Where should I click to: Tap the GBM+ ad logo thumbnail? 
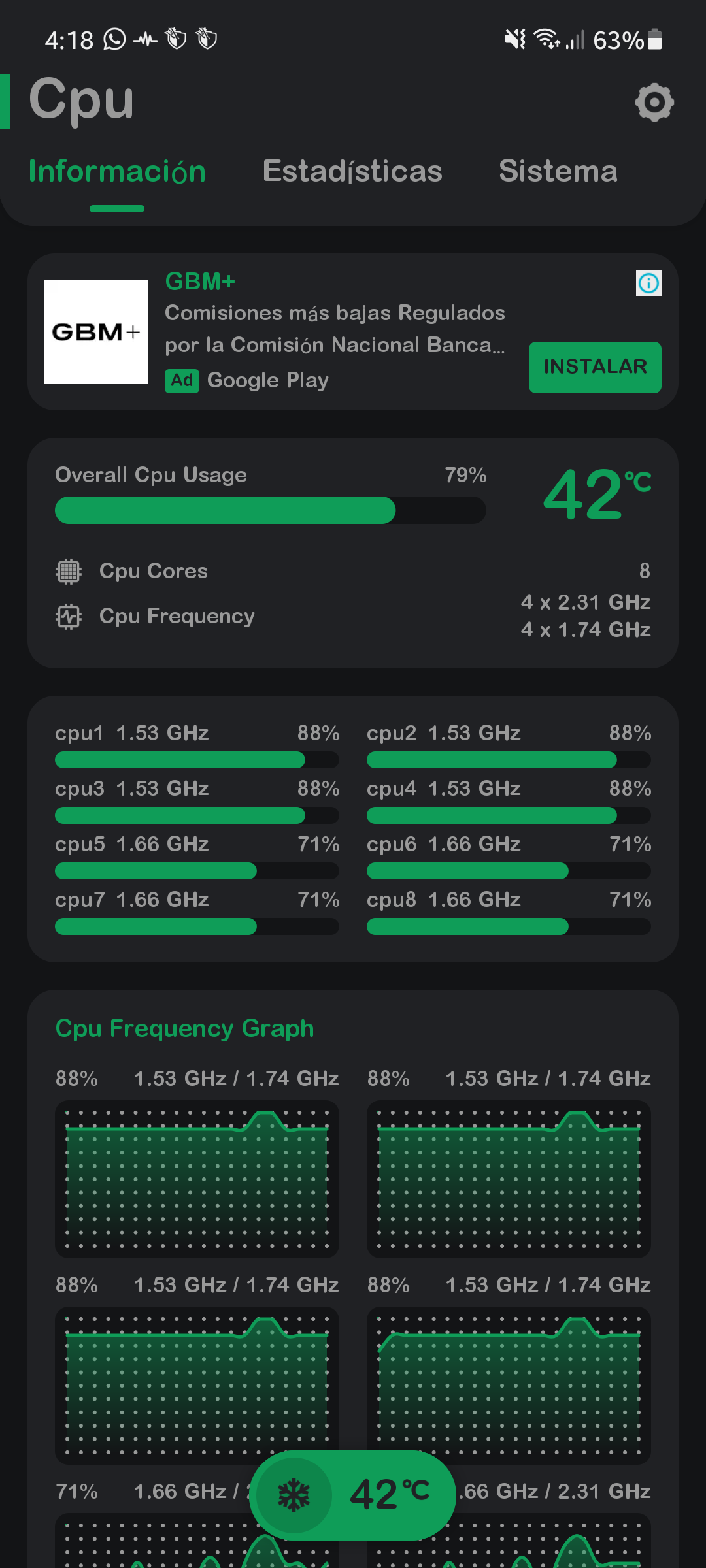(96, 332)
